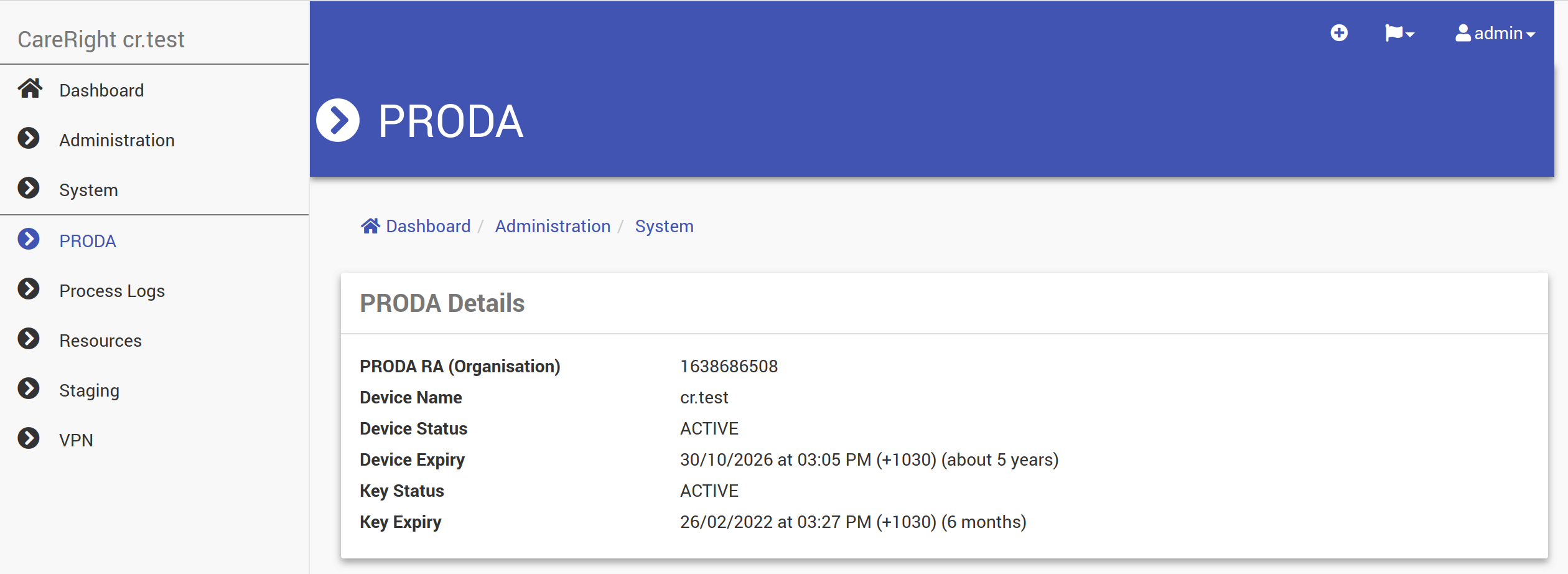Screen dimensions: 1568x574
Task: Follow the Administration breadcrumb link
Action: tap(553, 227)
